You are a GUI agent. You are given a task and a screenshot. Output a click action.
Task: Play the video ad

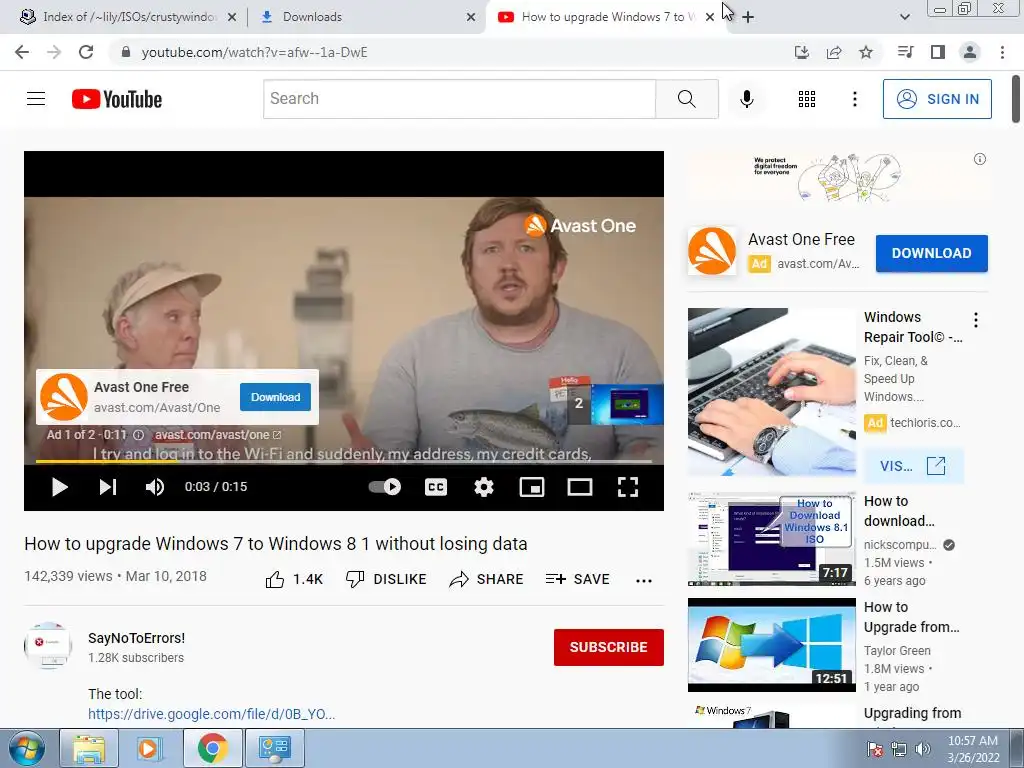click(59, 487)
